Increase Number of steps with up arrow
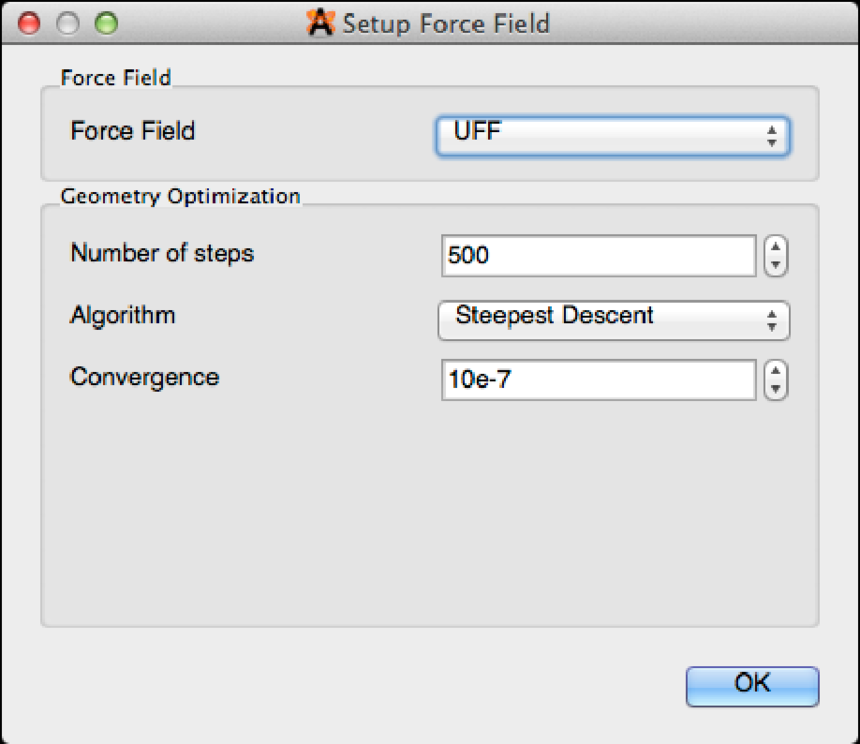This screenshot has width=860, height=744. pos(776,248)
